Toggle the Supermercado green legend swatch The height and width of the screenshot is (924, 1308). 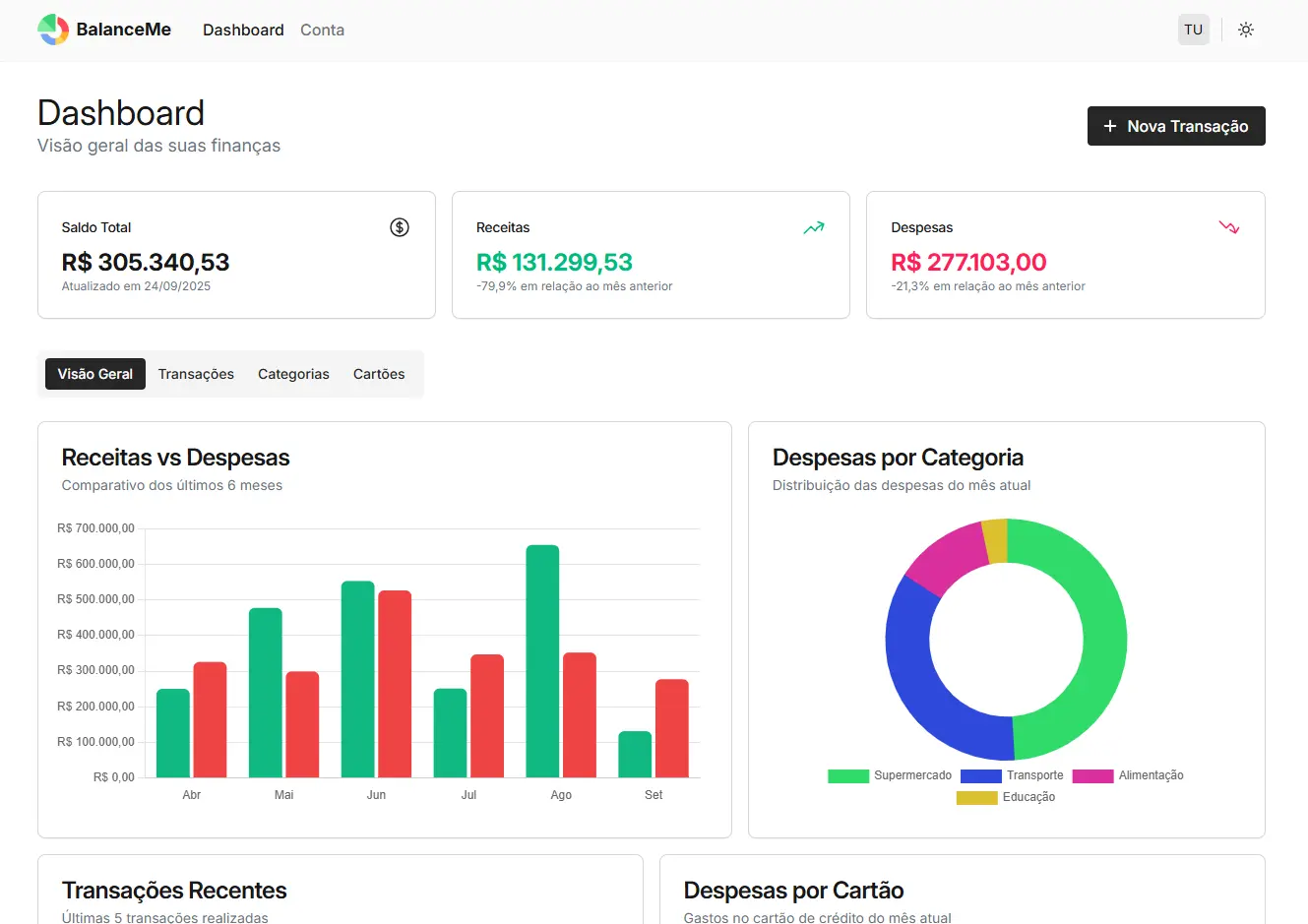[848, 776]
